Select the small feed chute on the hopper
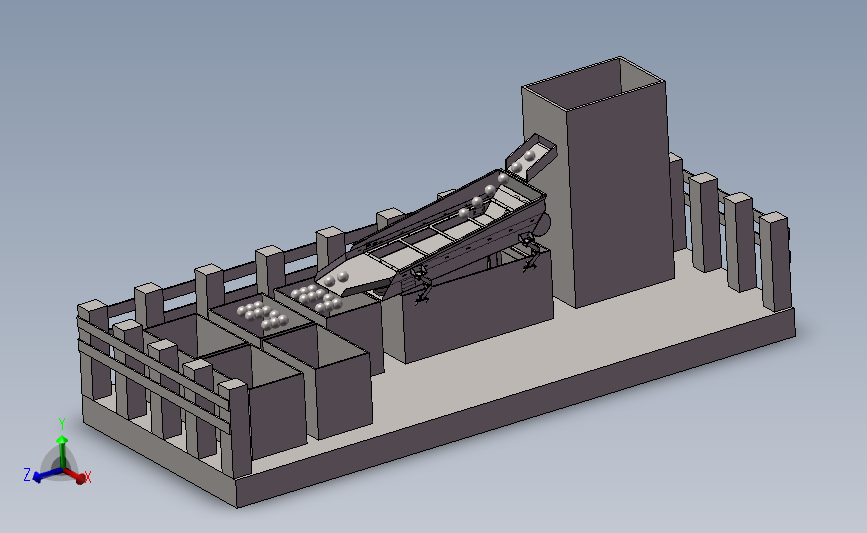This screenshot has width=867, height=533. coord(532,156)
